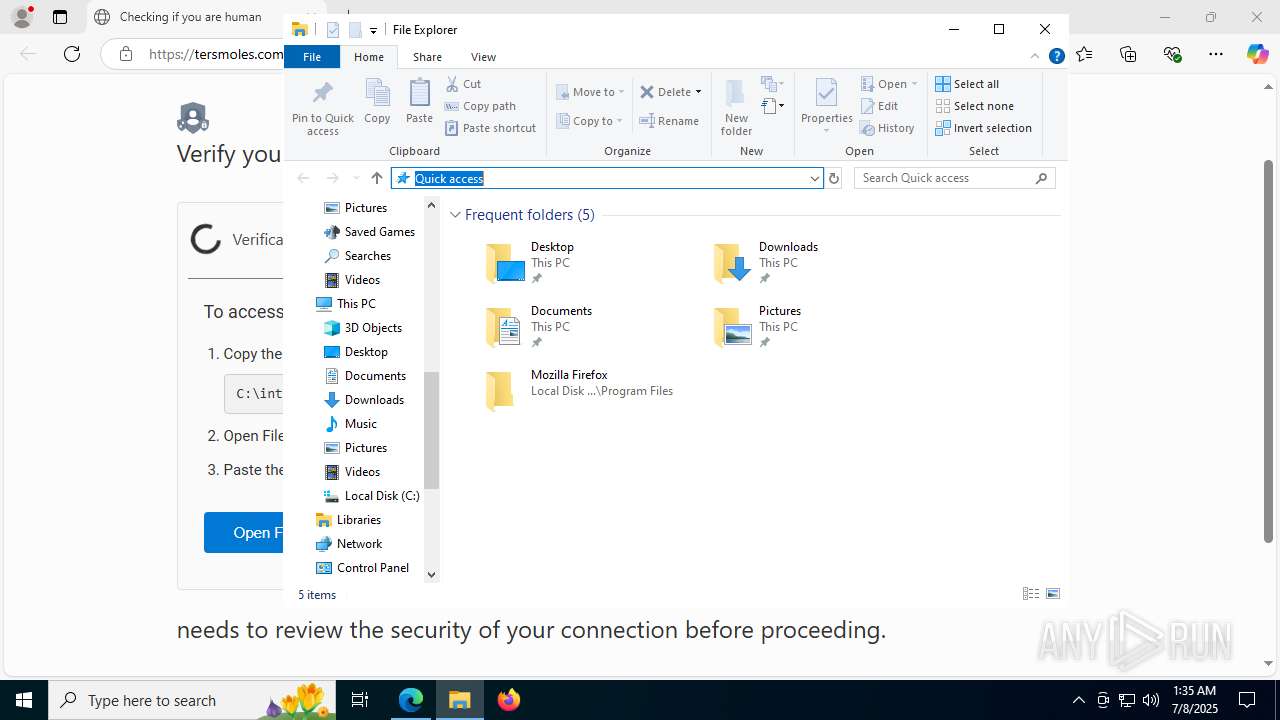Screen dimensions: 1280x720
Task: Select Local Disk (C:) in tree
Action: tap(372, 496)
